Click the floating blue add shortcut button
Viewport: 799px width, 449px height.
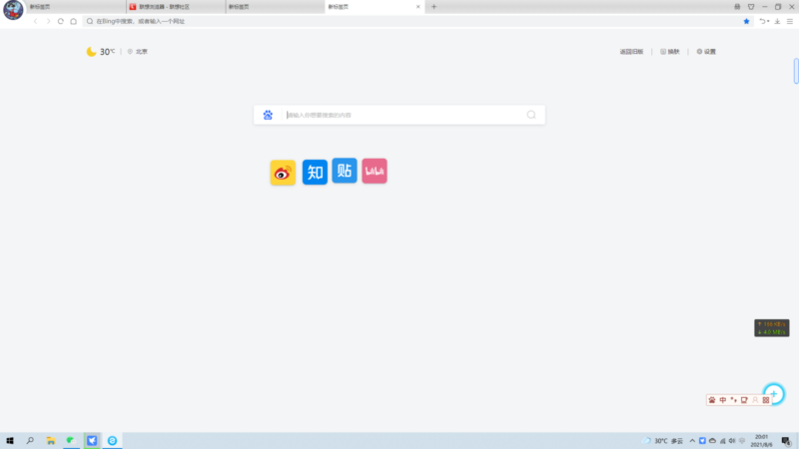click(773, 394)
